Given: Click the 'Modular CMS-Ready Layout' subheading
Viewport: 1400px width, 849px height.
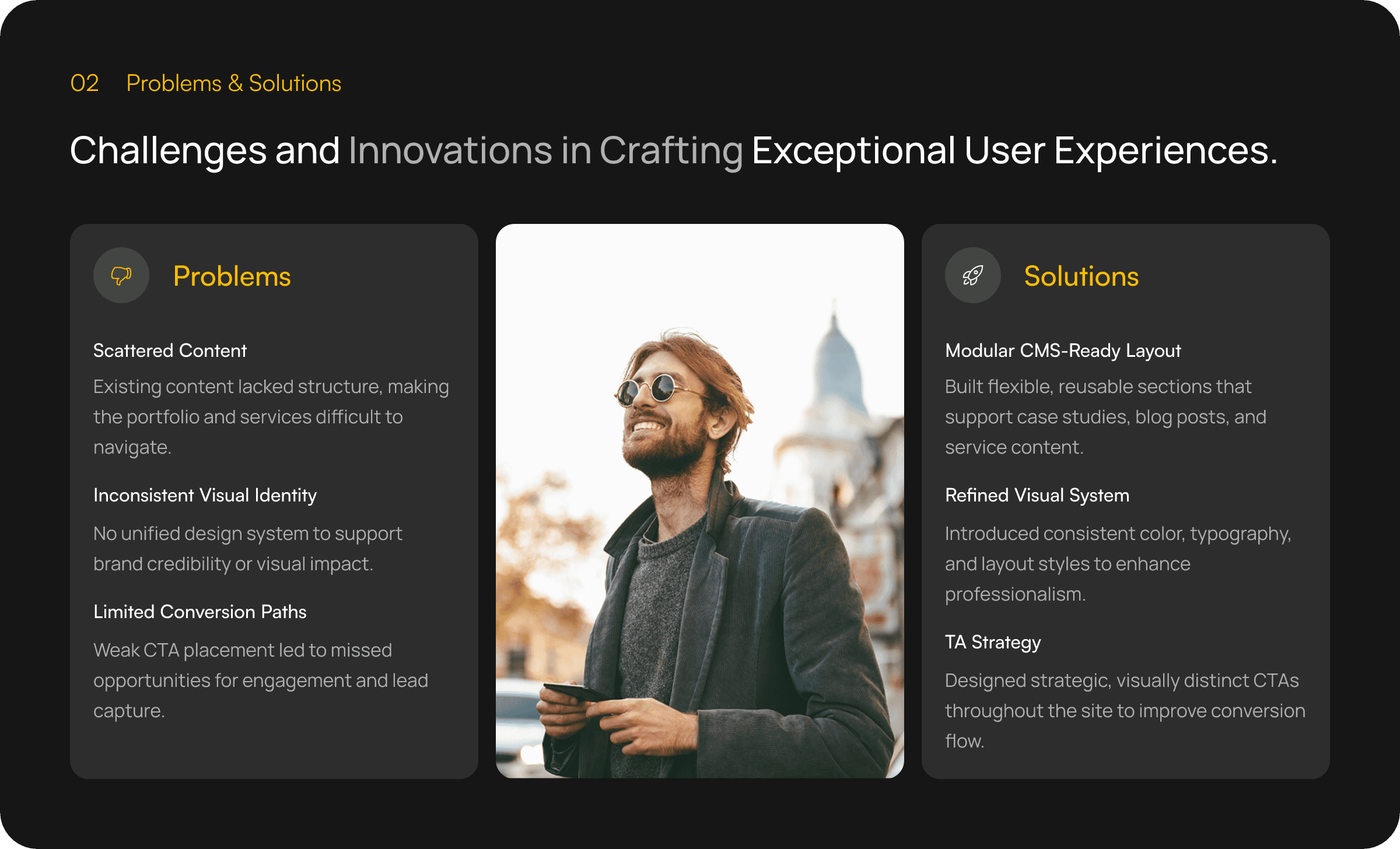Looking at the screenshot, I should [1062, 350].
